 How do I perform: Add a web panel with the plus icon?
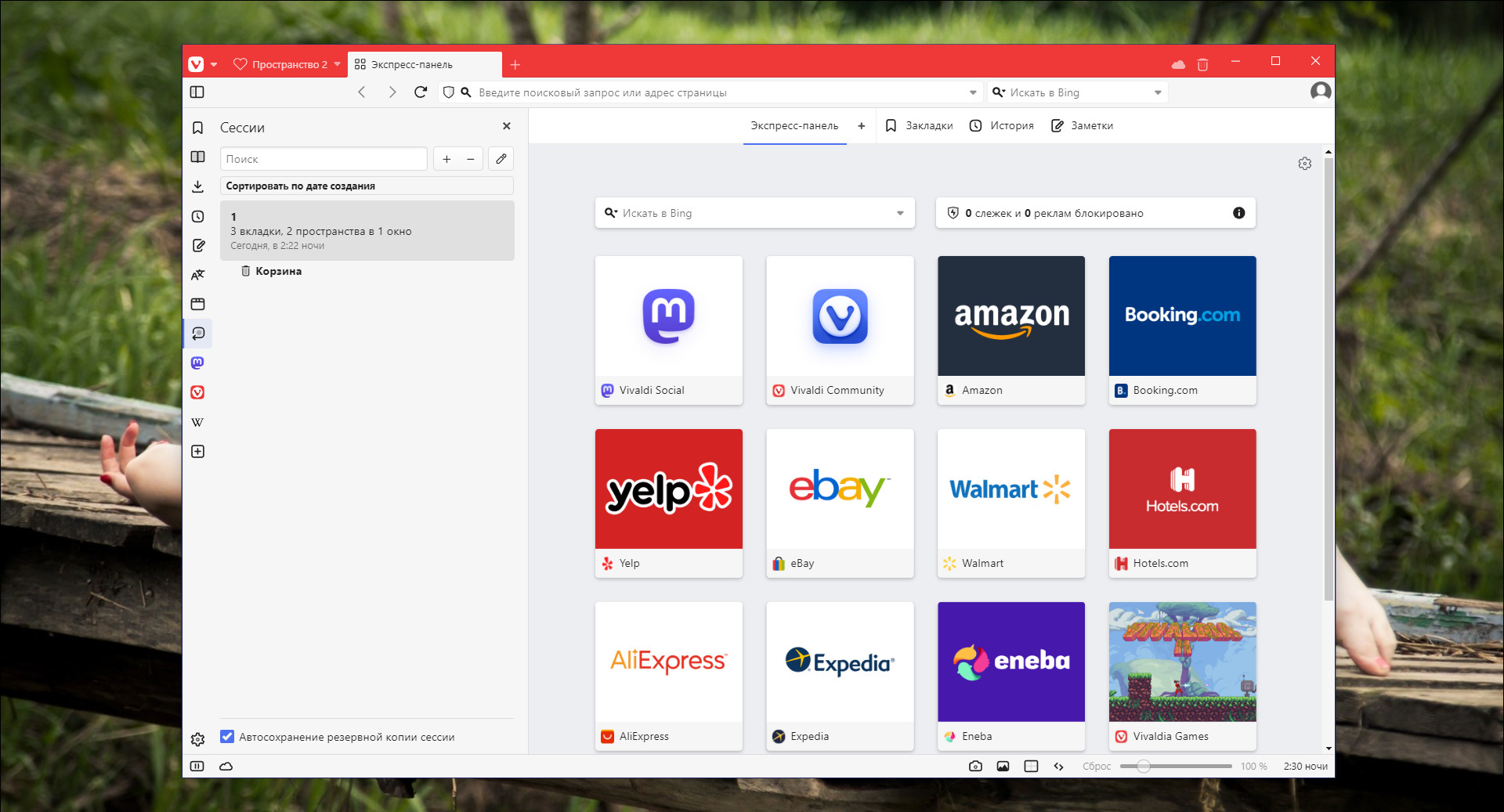pos(197,452)
